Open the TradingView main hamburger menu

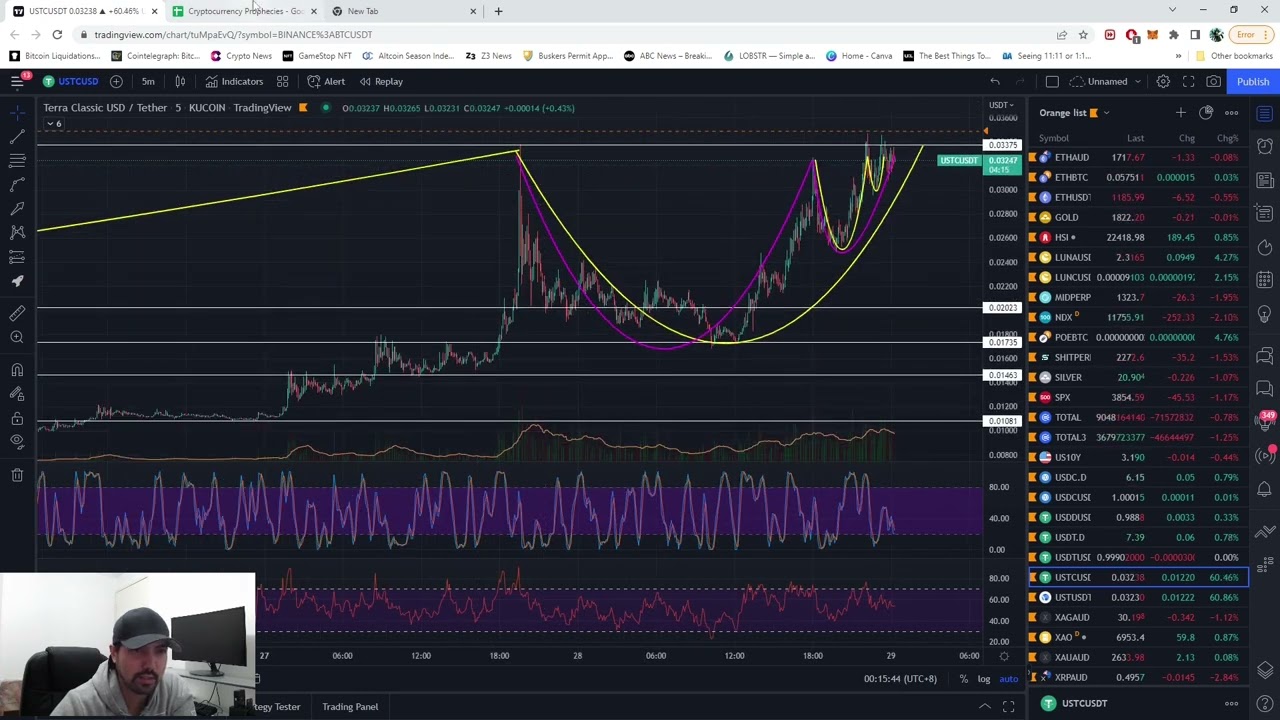coord(17,81)
